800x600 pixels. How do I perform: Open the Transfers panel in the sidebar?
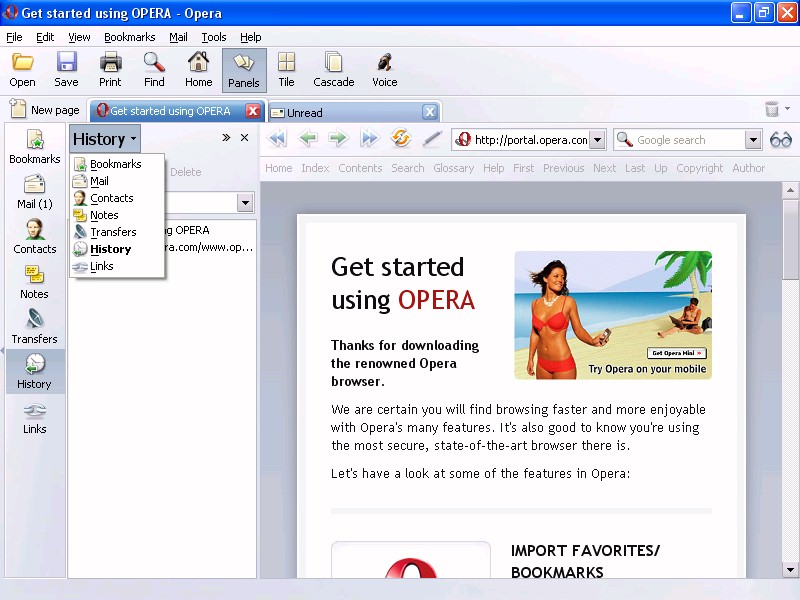coord(34,326)
